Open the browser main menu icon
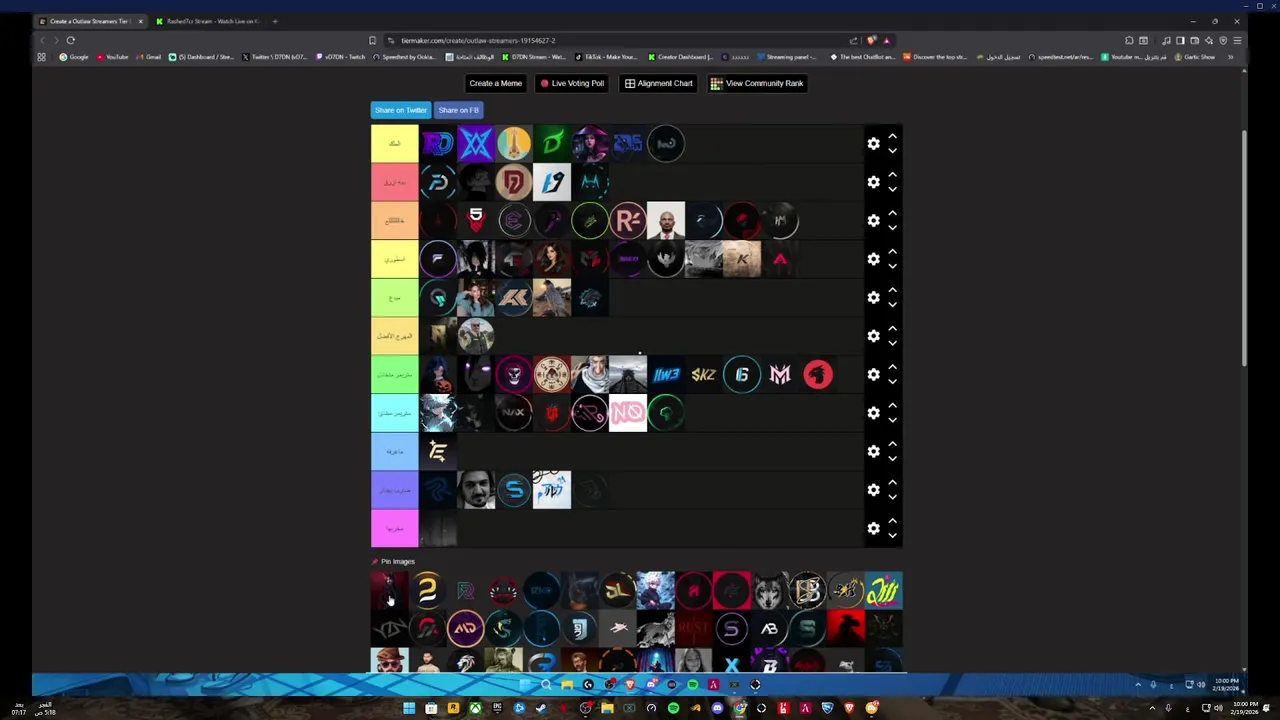This screenshot has width=1280, height=720. 1237,40
